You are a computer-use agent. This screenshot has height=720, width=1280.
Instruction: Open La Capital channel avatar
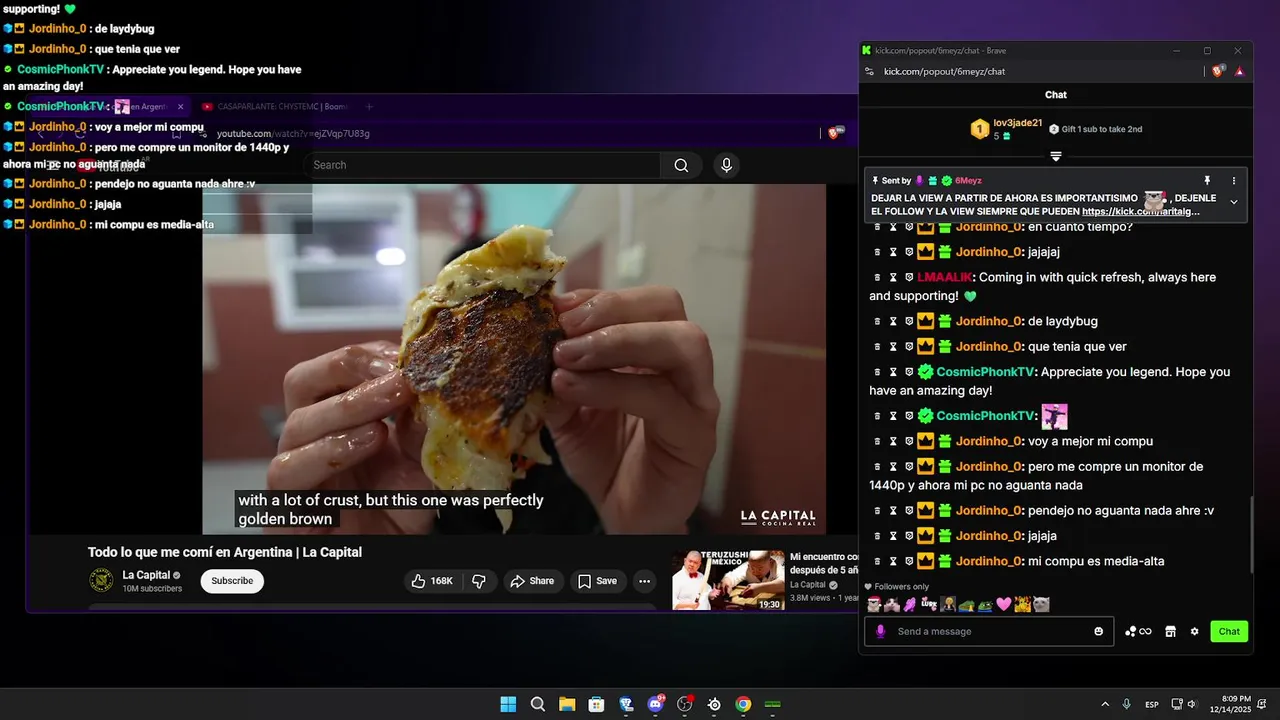[x=101, y=580]
